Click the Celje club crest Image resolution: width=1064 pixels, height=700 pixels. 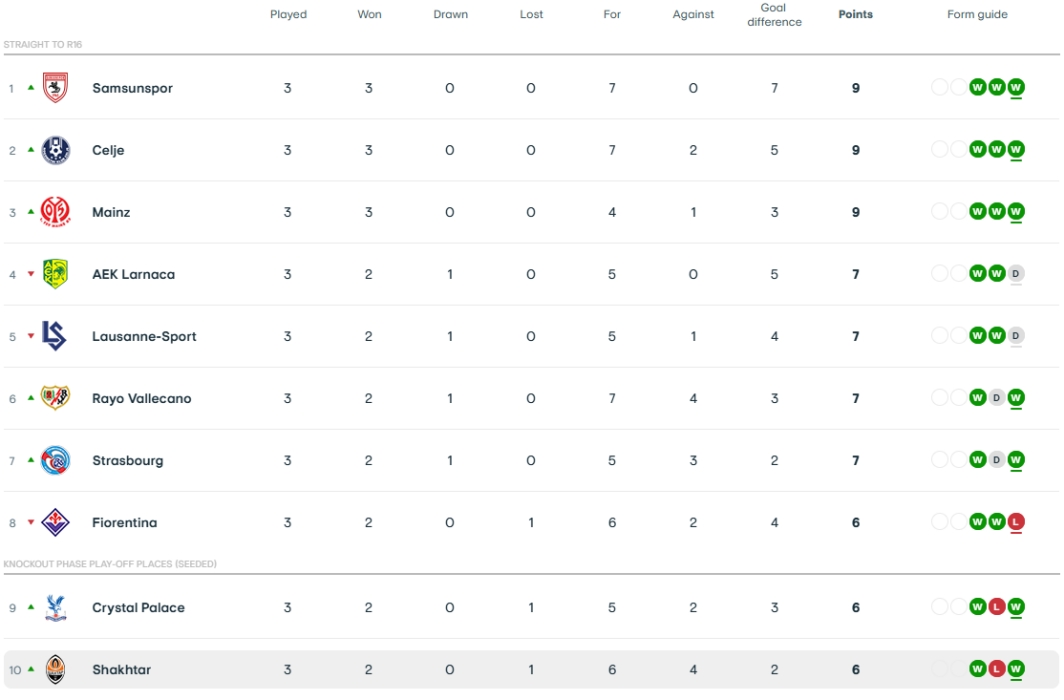pyautogui.click(x=55, y=150)
